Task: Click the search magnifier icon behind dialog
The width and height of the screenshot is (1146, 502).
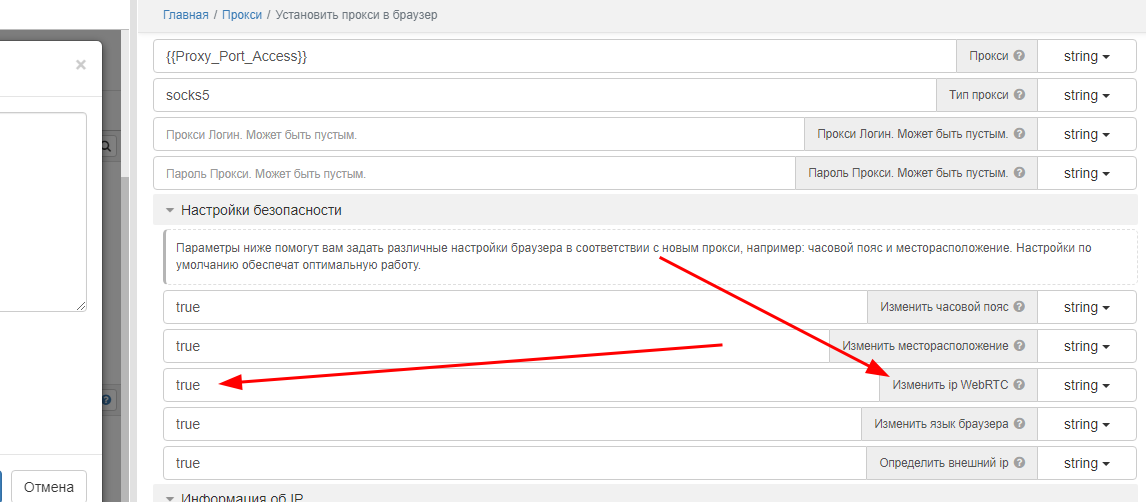Action: pyautogui.click(x=106, y=146)
